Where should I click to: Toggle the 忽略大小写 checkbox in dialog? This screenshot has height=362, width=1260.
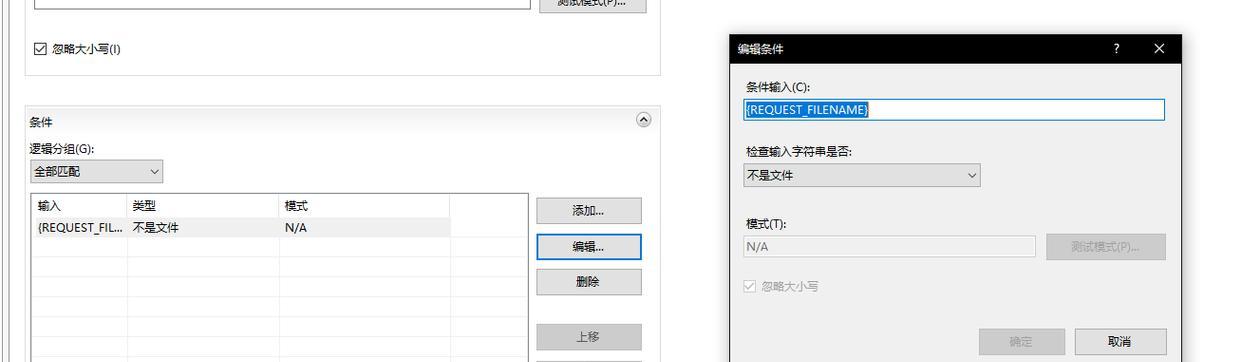[x=750, y=286]
